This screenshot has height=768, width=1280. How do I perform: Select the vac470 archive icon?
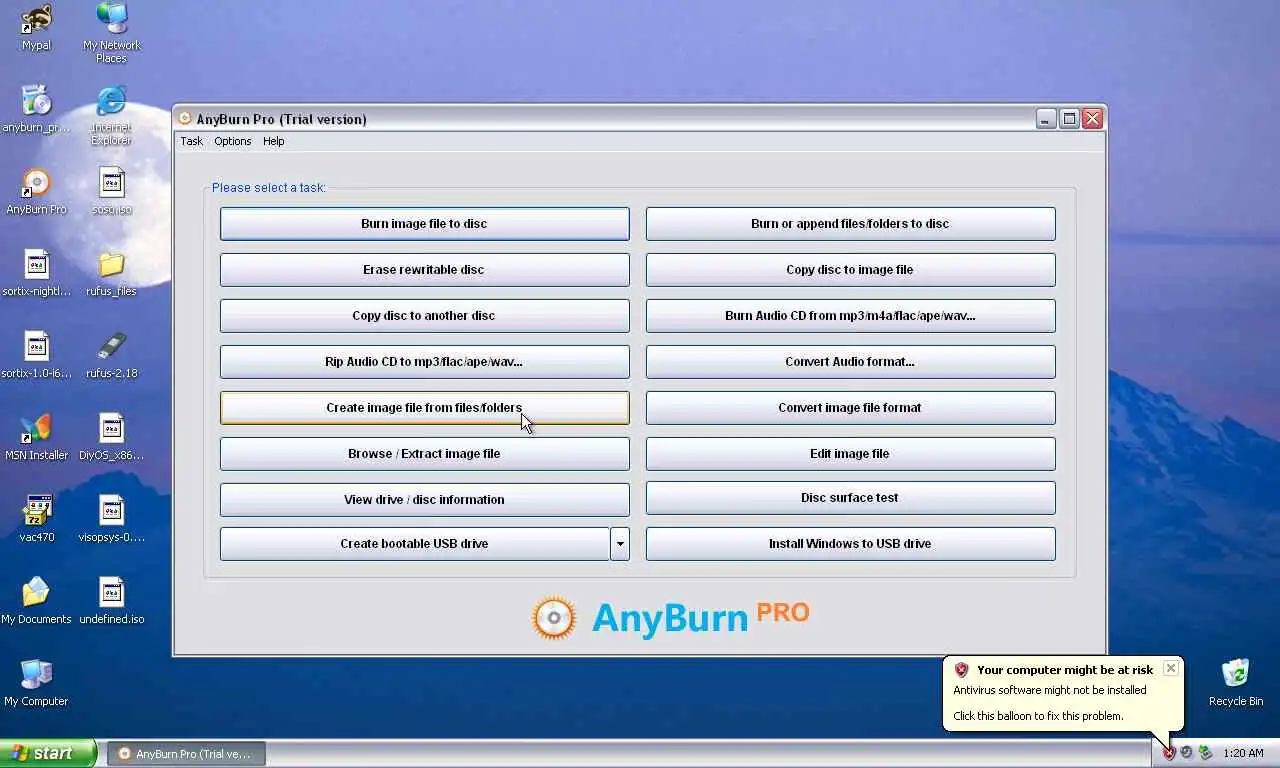click(x=36, y=519)
